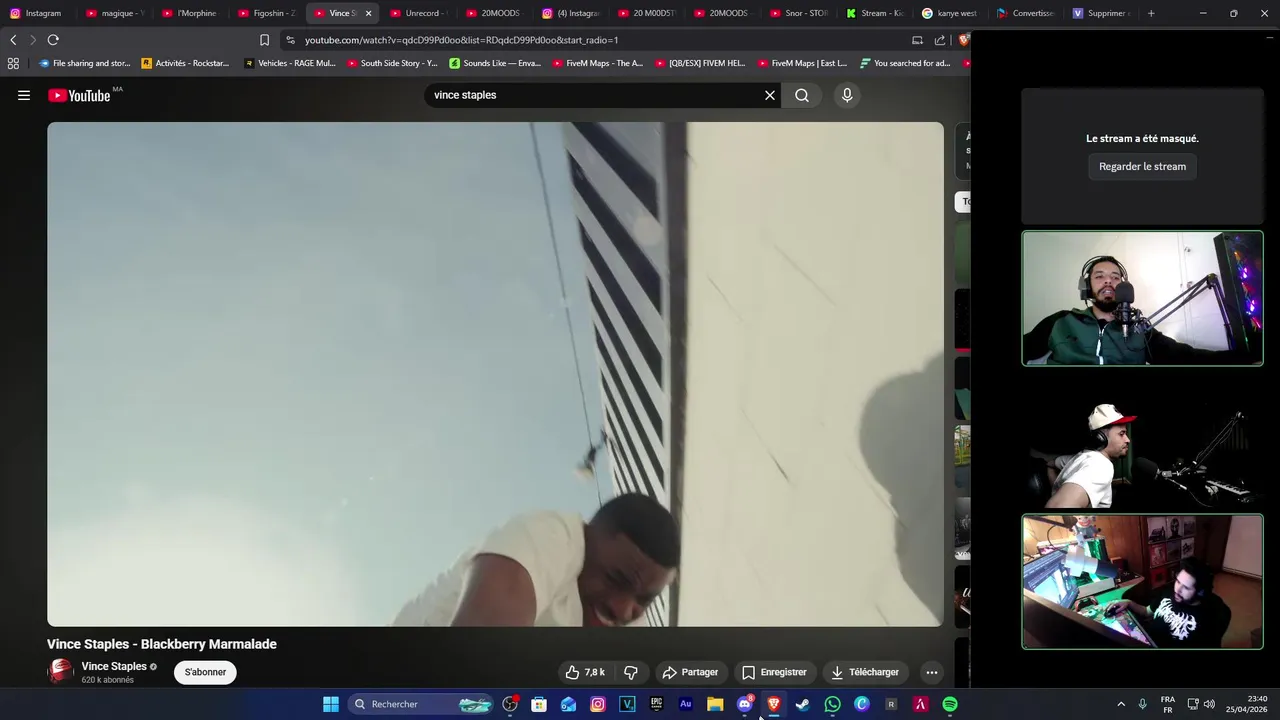
Task: Click the taskbar Rechercher search box
Action: point(422,704)
